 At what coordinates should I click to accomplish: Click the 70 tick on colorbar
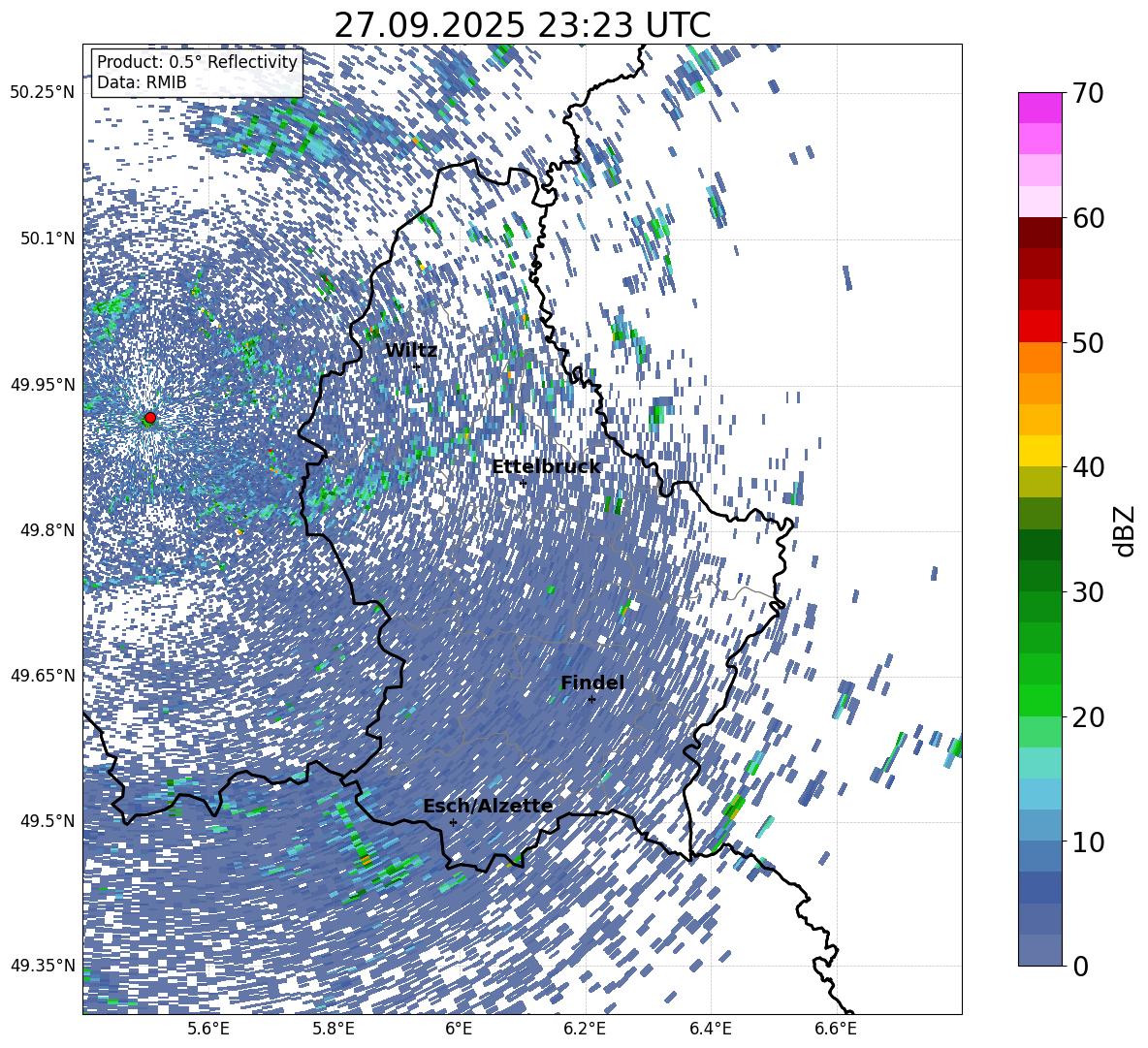(x=1089, y=94)
